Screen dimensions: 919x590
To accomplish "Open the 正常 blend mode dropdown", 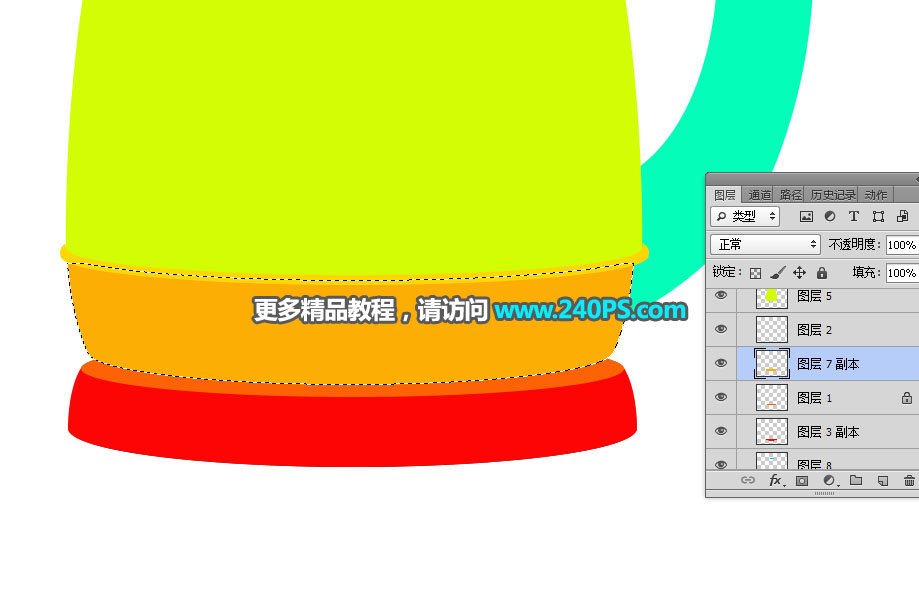I will click(765, 244).
